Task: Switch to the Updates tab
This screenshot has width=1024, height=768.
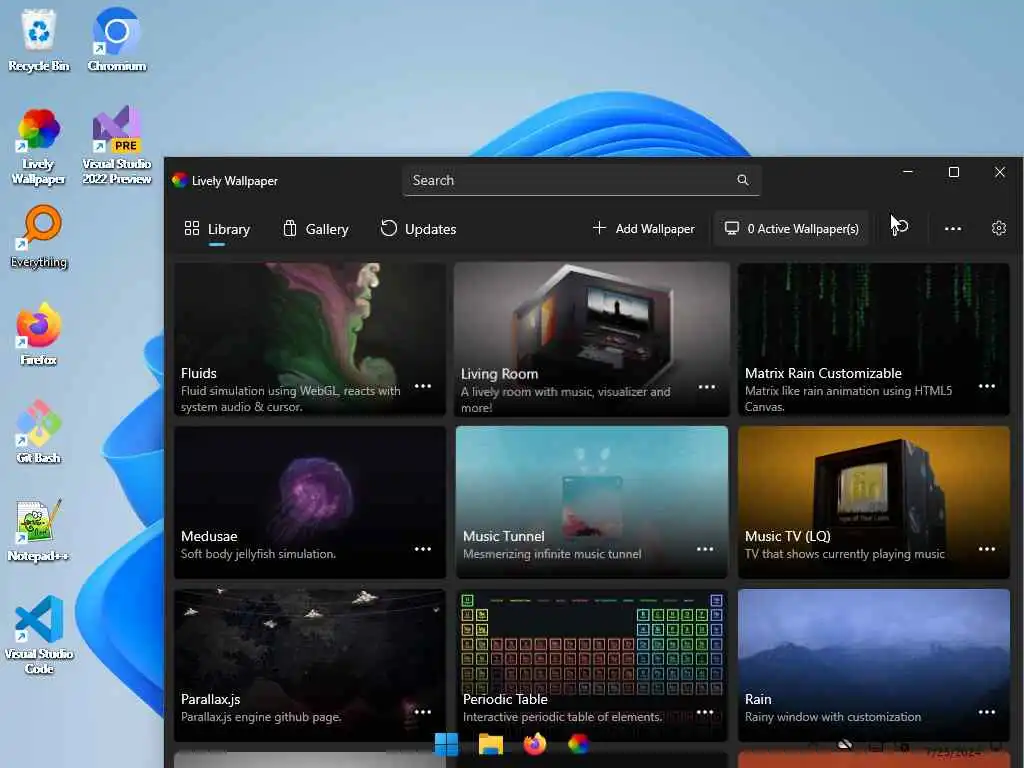Action: pos(419,229)
